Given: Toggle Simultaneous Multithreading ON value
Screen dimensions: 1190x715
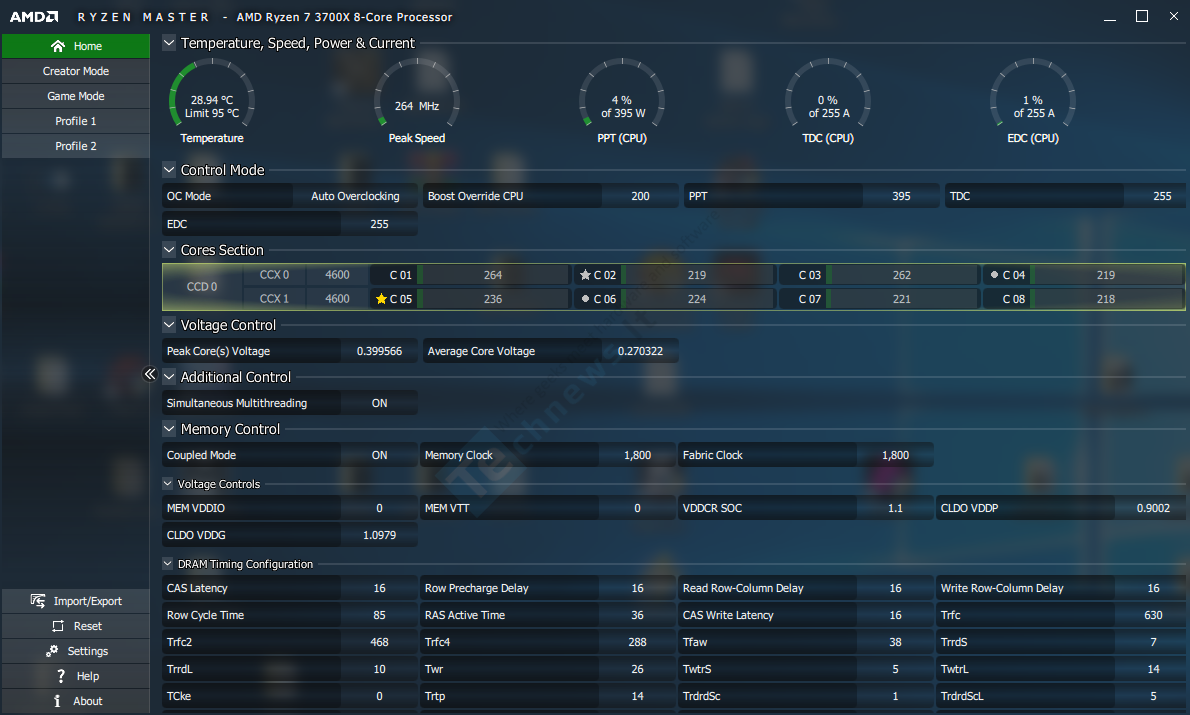Looking at the screenshot, I should coord(379,403).
